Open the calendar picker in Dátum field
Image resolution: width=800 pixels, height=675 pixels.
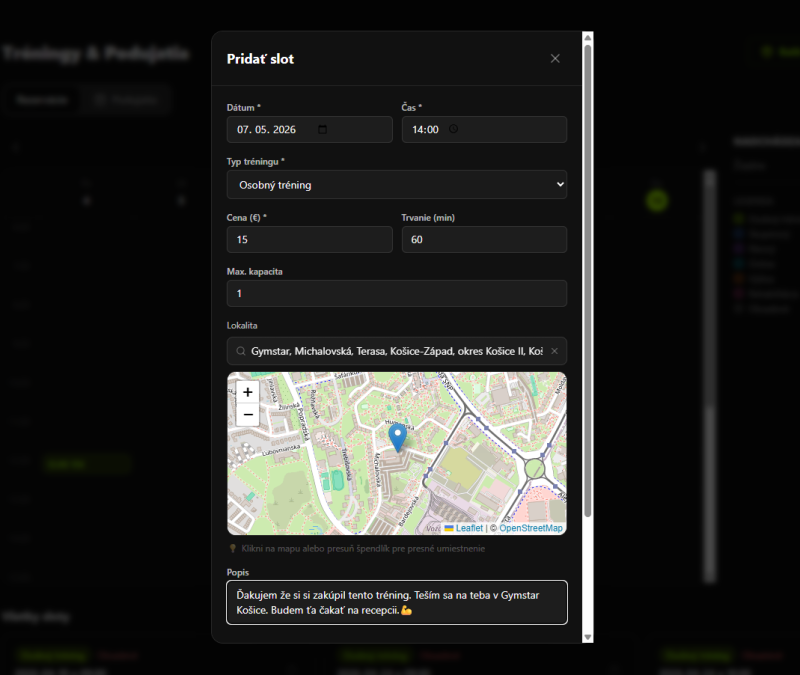[x=322, y=130]
